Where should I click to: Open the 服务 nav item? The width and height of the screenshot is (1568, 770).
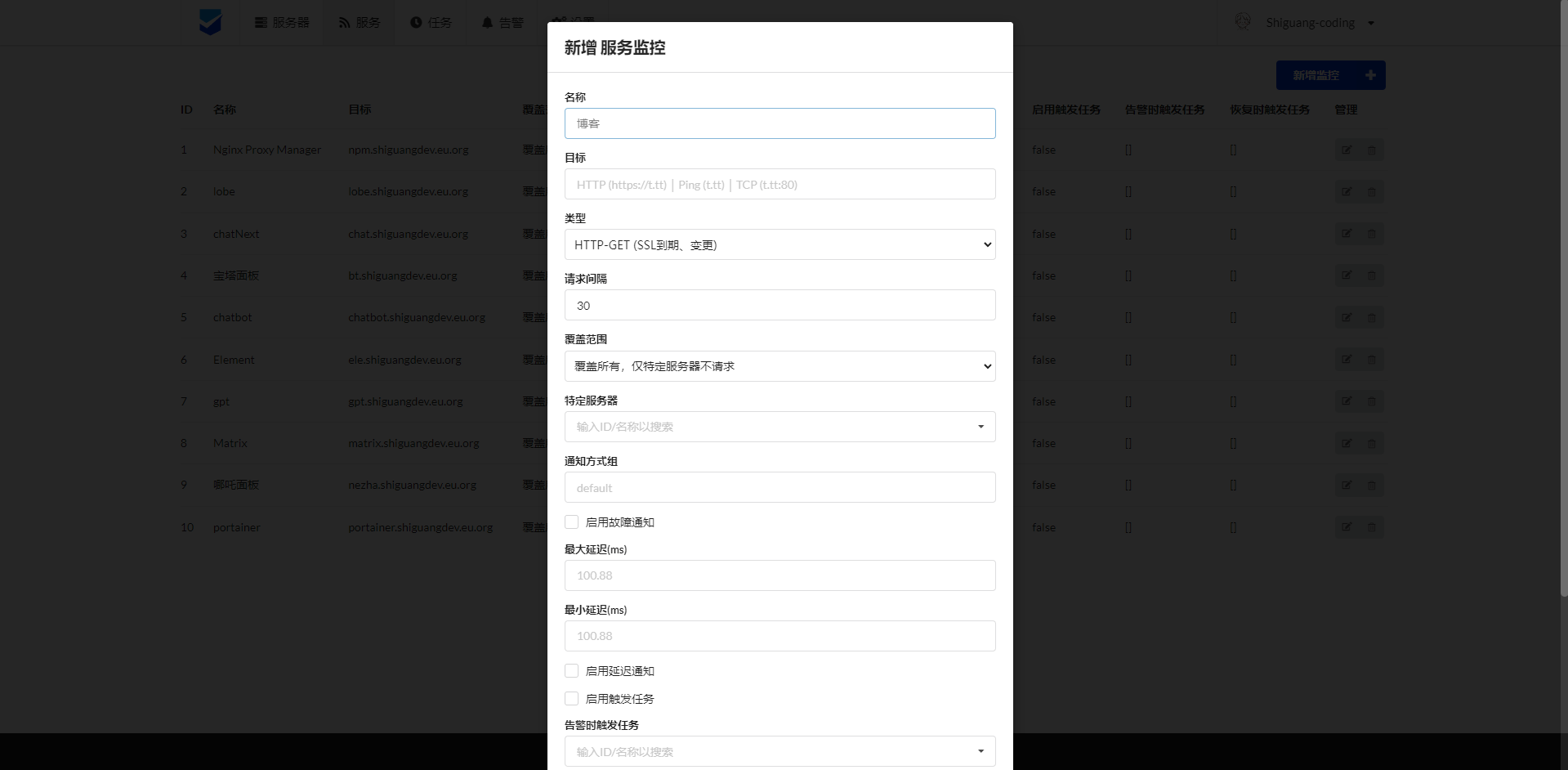(360, 22)
